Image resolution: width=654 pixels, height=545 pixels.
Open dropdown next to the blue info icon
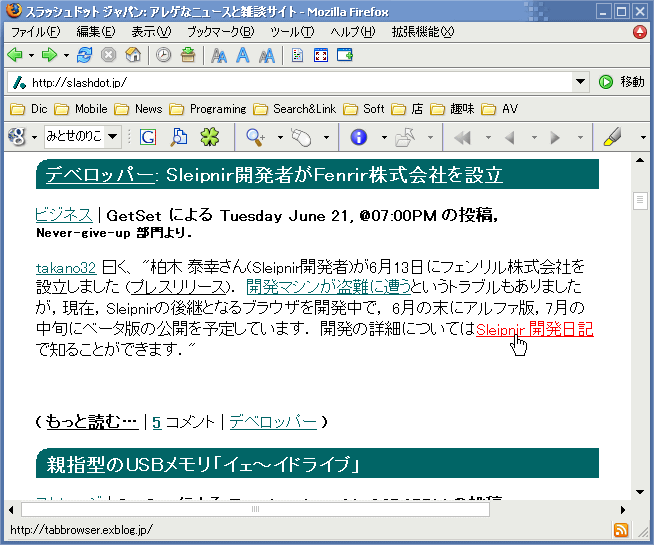384,137
